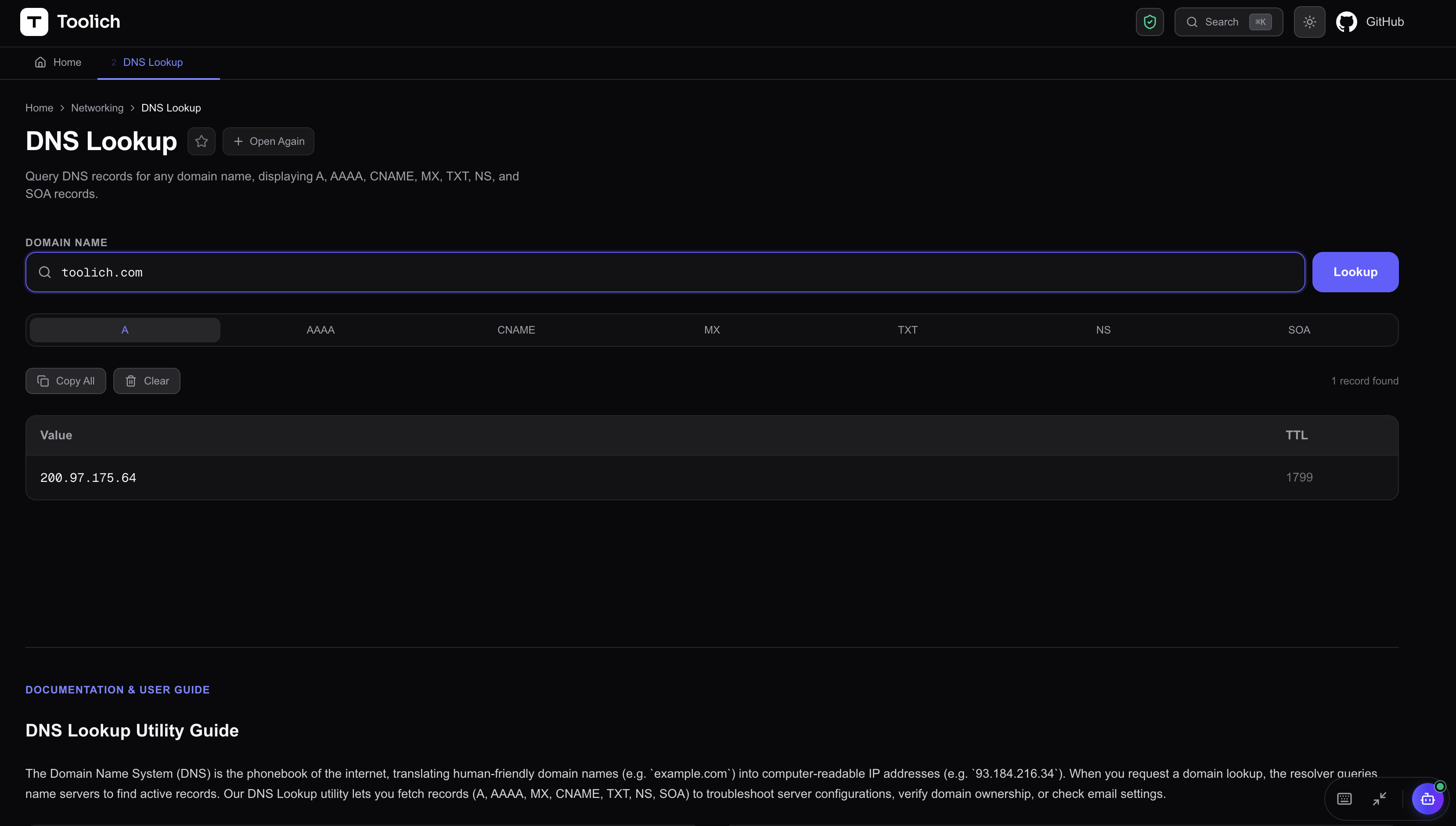Viewport: 1456px width, 826px height.
Task: Click the Toolich logo icon
Action: (x=34, y=22)
